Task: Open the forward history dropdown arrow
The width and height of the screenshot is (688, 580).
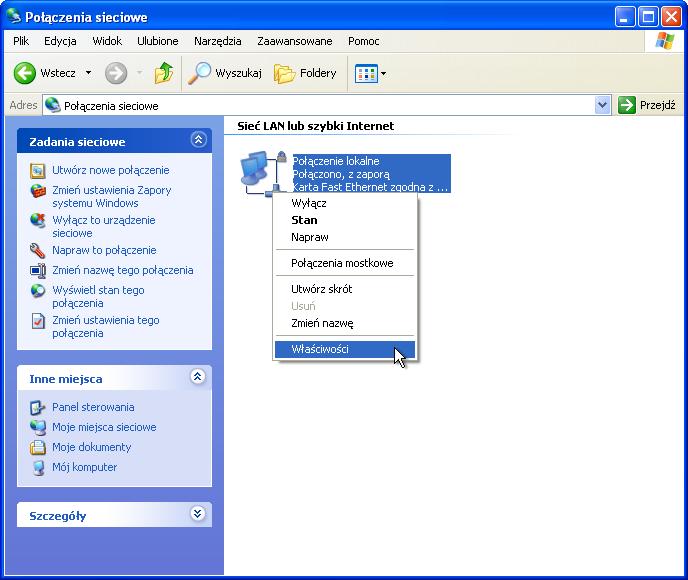Action: pyautogui.click(x=140, y=72)
